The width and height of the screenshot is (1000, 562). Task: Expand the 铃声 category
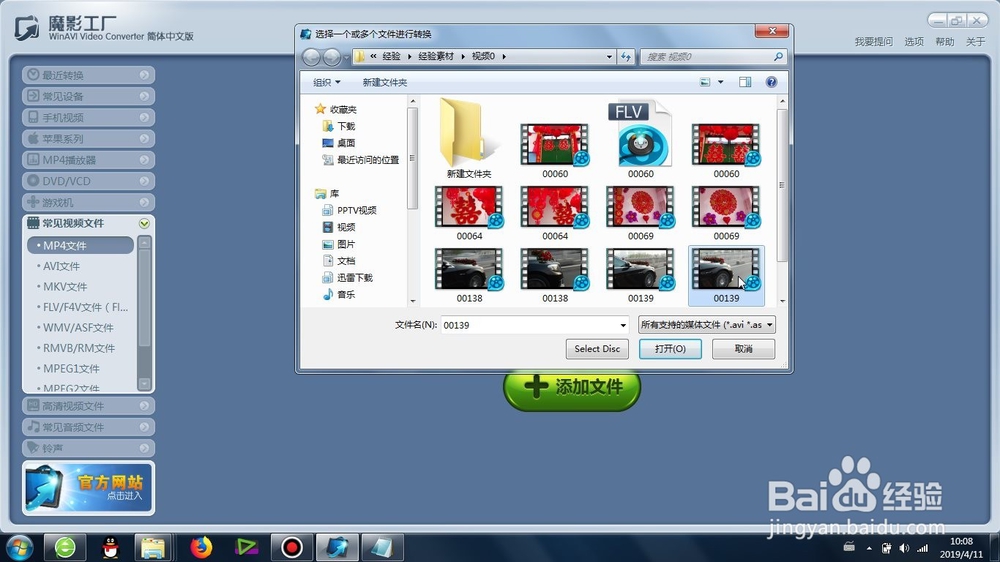click(88, 448)
